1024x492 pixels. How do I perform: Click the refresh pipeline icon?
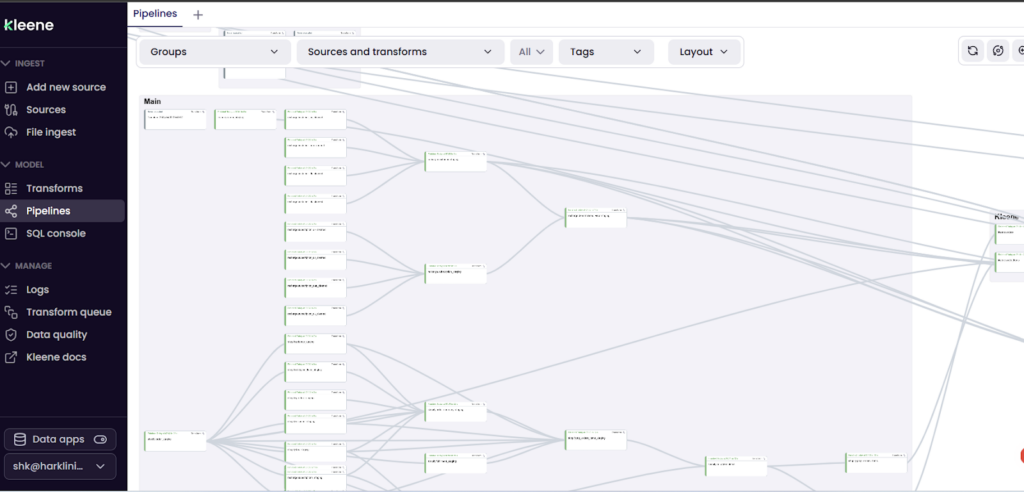pos(972,51)
